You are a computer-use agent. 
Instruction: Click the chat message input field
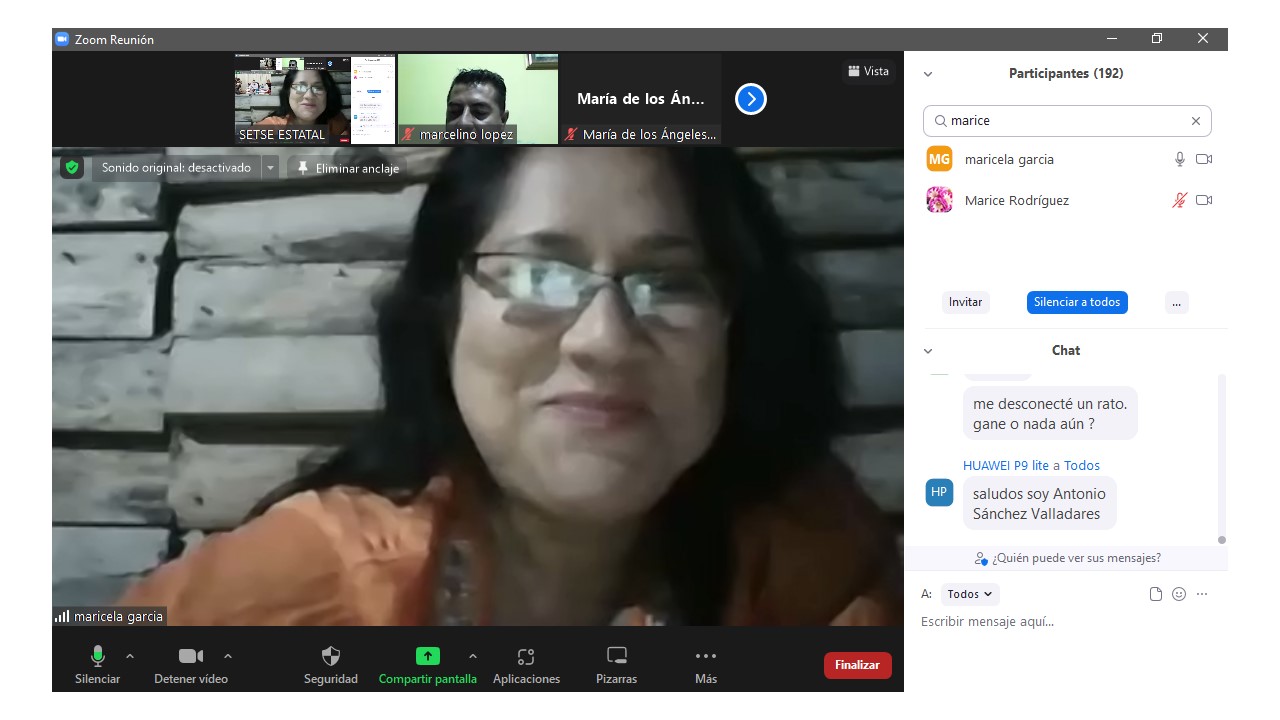tap(1060, 622)
